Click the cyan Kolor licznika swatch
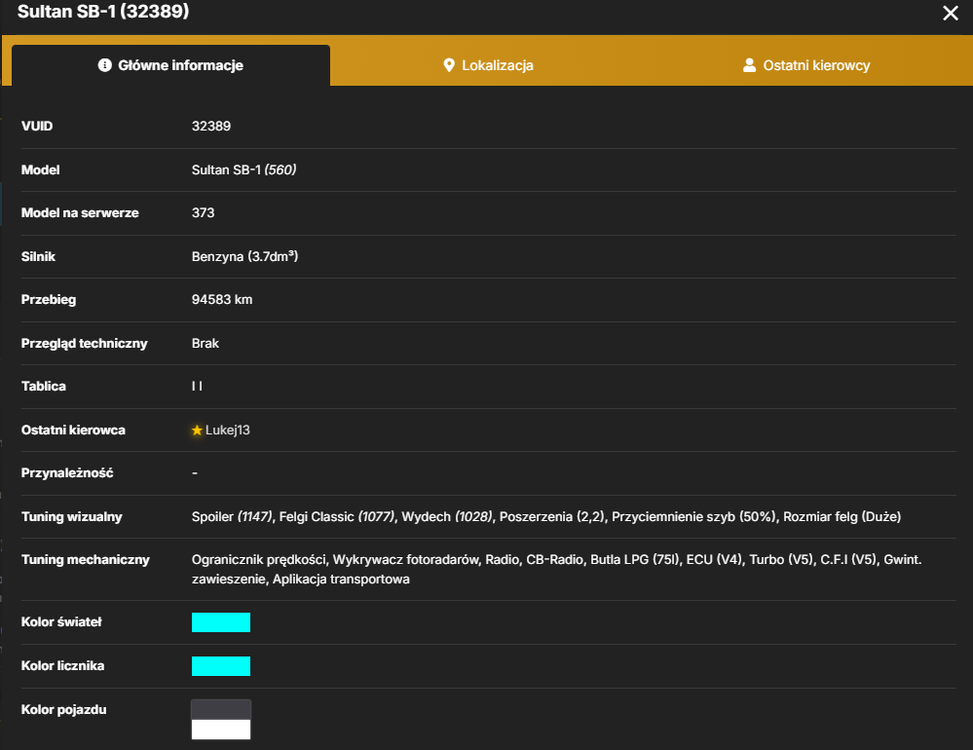This screenshot has width=973, height=750. (221, 666)
